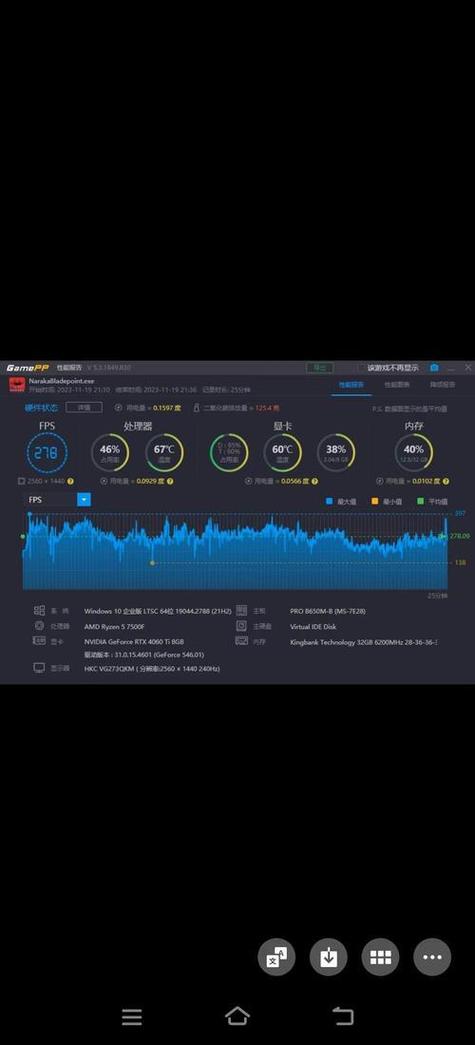Open the grid view round button

click(380, 957)
